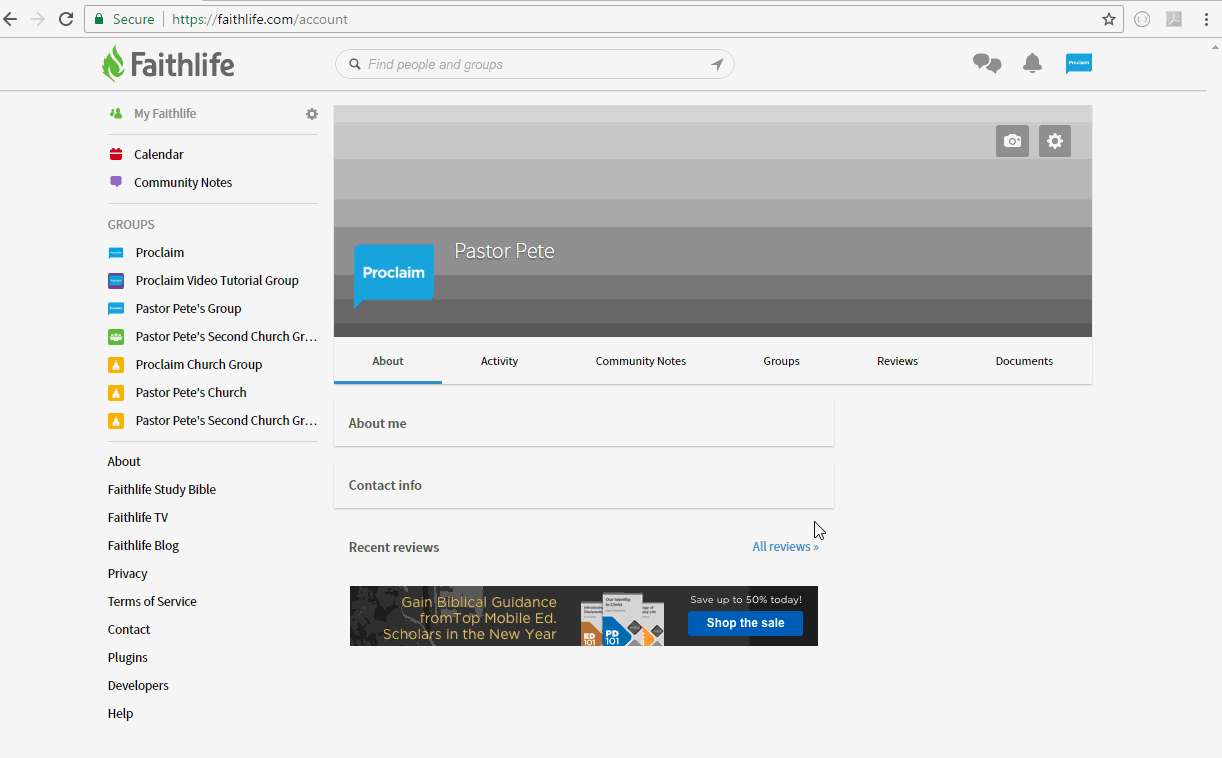
Task: Open the Chrome three-dot menu
Action: (x=1207, y=19)
